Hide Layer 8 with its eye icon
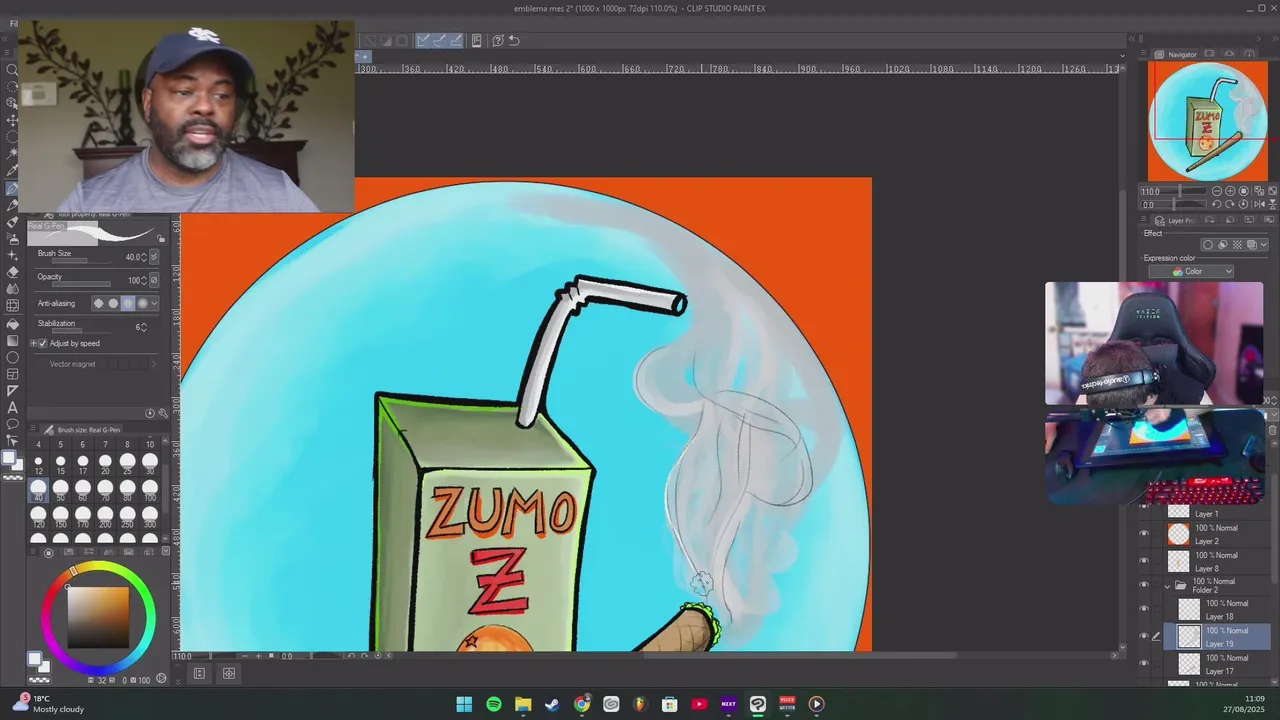The height and width of the screenshot is (720, 1280). pyautogui.click(x=1144, y=562)
